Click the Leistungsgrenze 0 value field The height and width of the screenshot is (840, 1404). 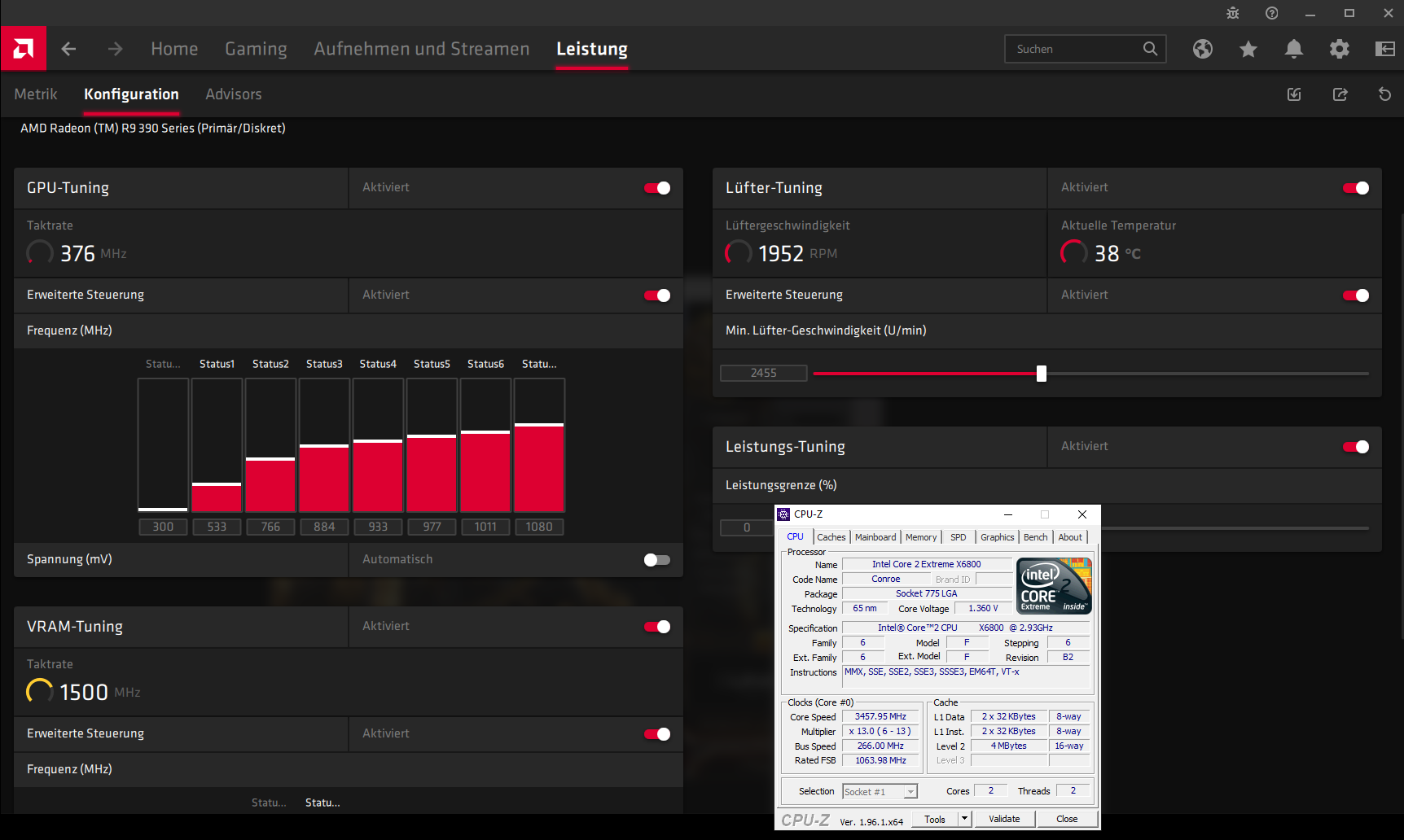click(747, 527)
